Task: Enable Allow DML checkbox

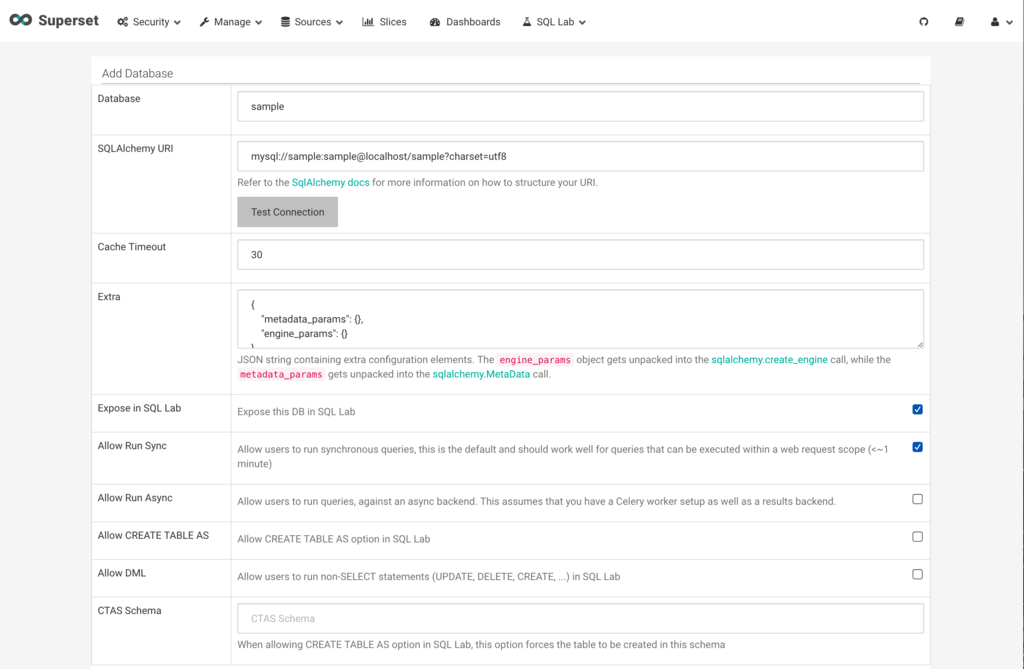Action: click(918, 574)
